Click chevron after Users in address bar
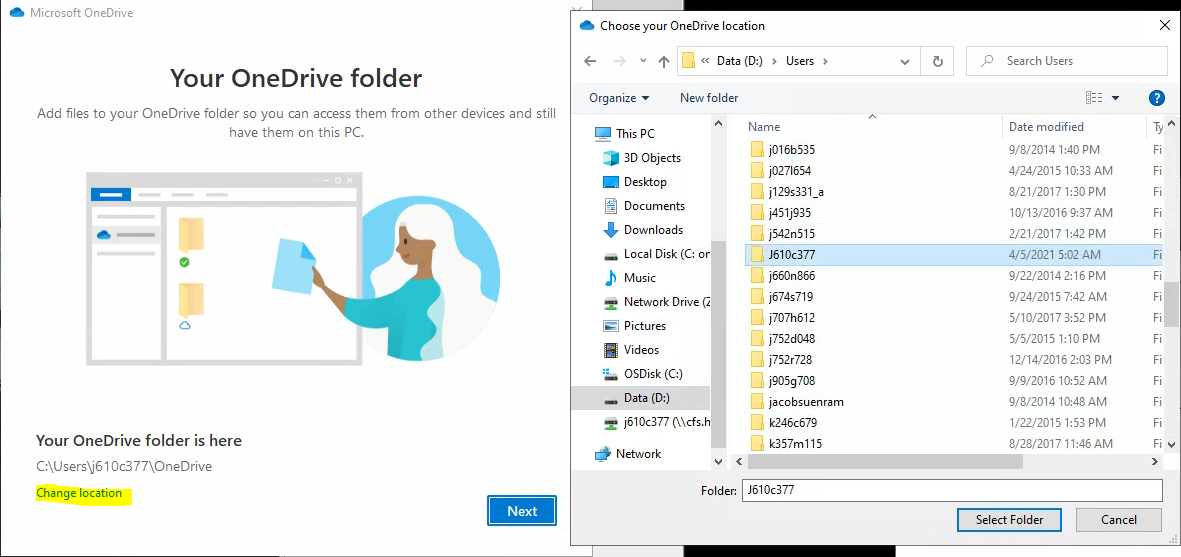 825,61
